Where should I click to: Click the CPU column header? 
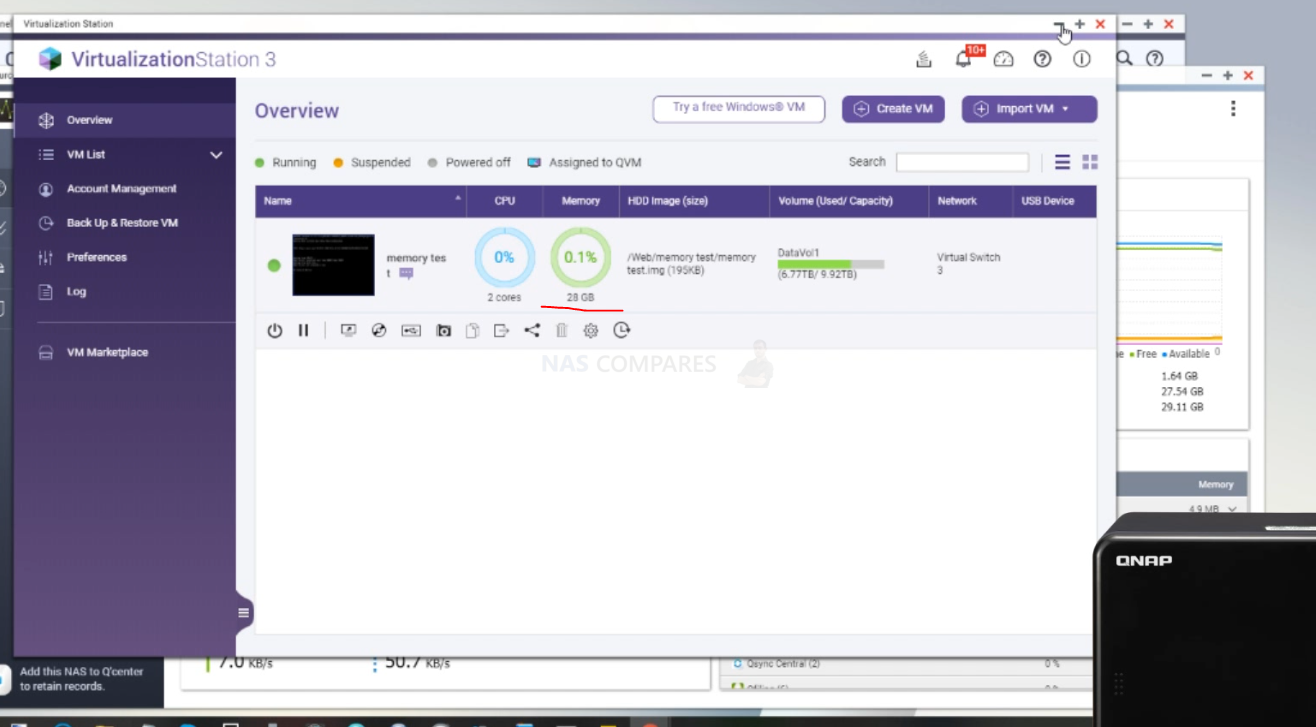(505, 201)
